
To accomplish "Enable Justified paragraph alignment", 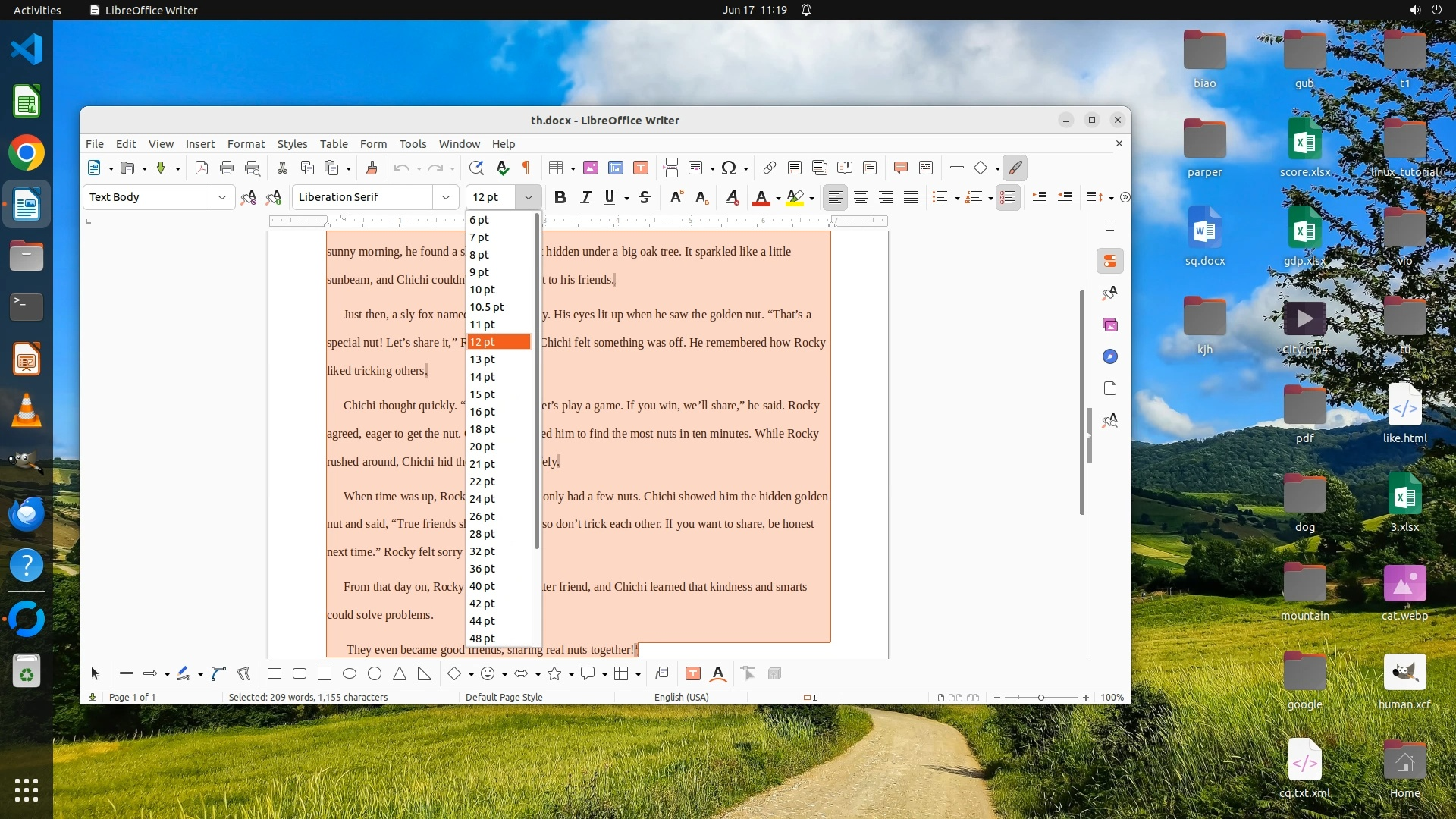I will click(x=911, y=197).
